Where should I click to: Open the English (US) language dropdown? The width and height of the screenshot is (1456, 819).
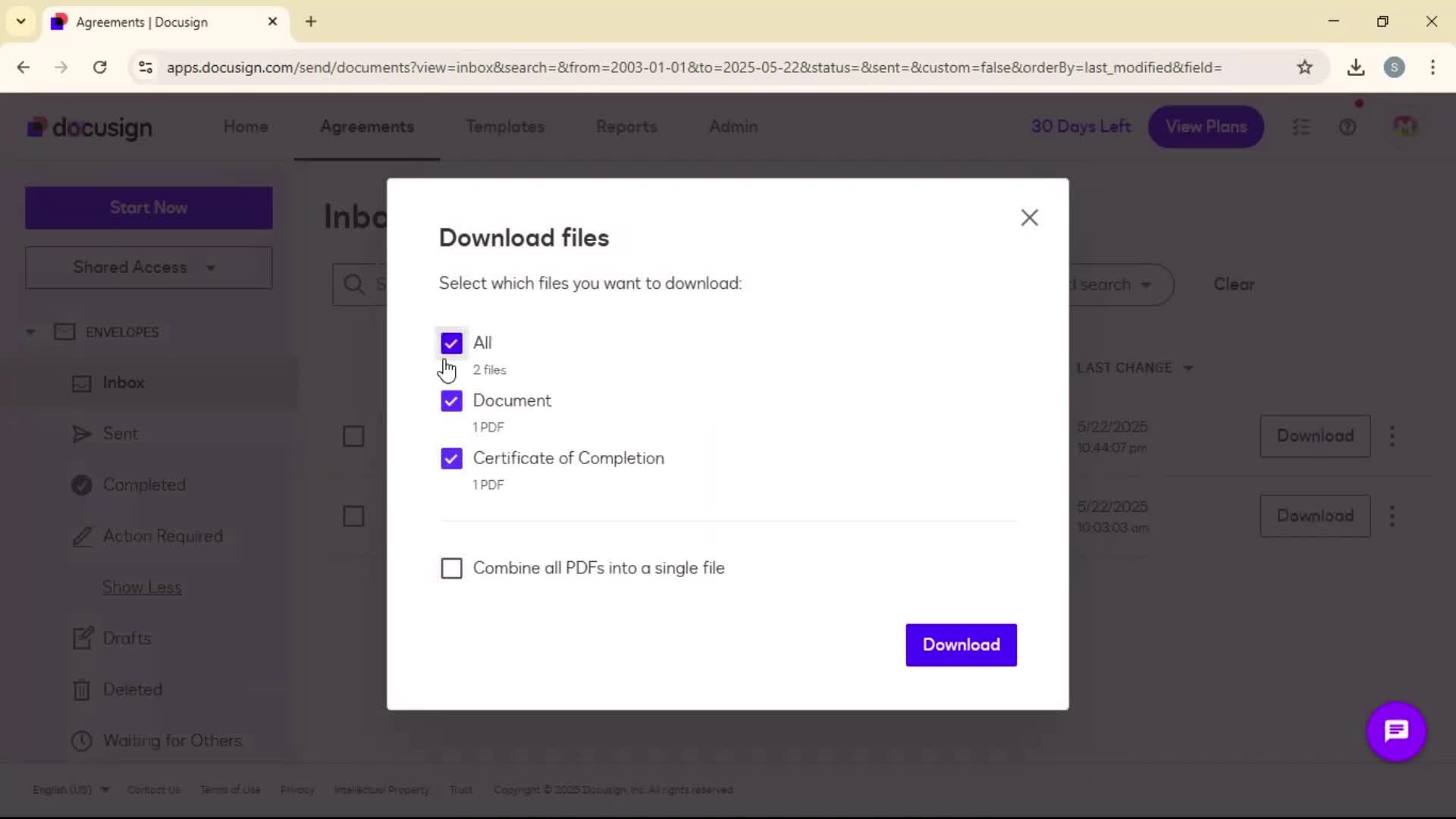71,789
